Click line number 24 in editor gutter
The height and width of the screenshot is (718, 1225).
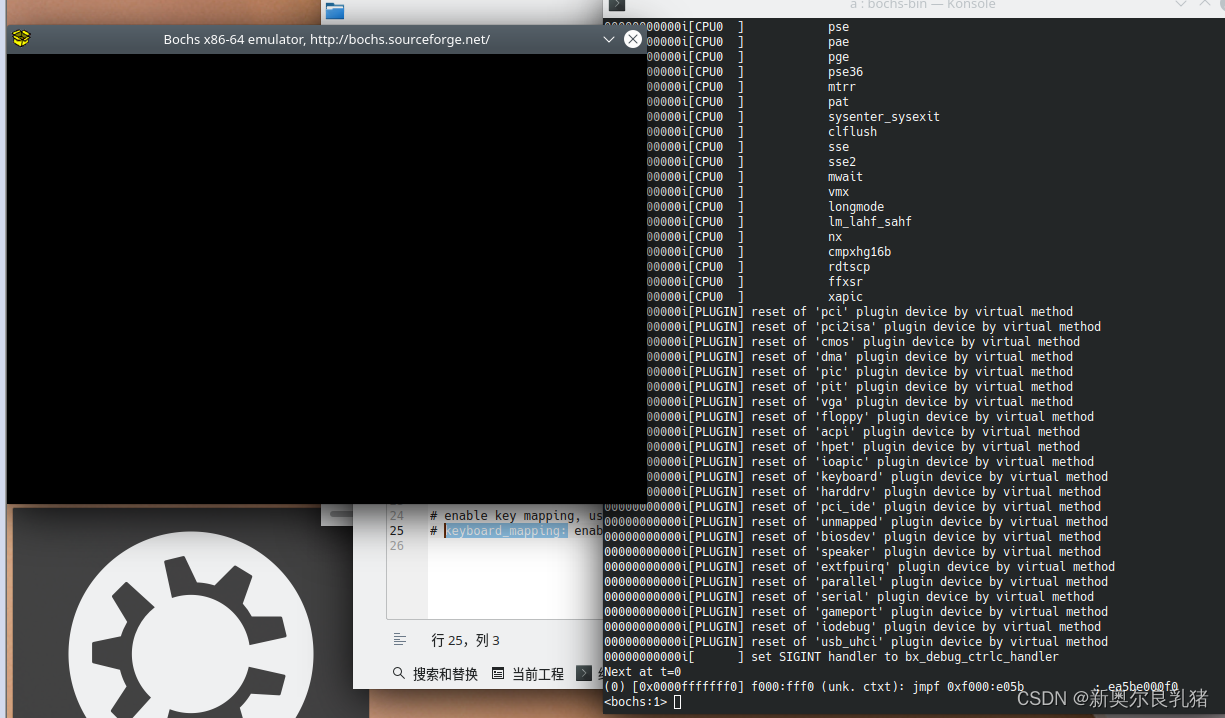(x=396, y=516)
